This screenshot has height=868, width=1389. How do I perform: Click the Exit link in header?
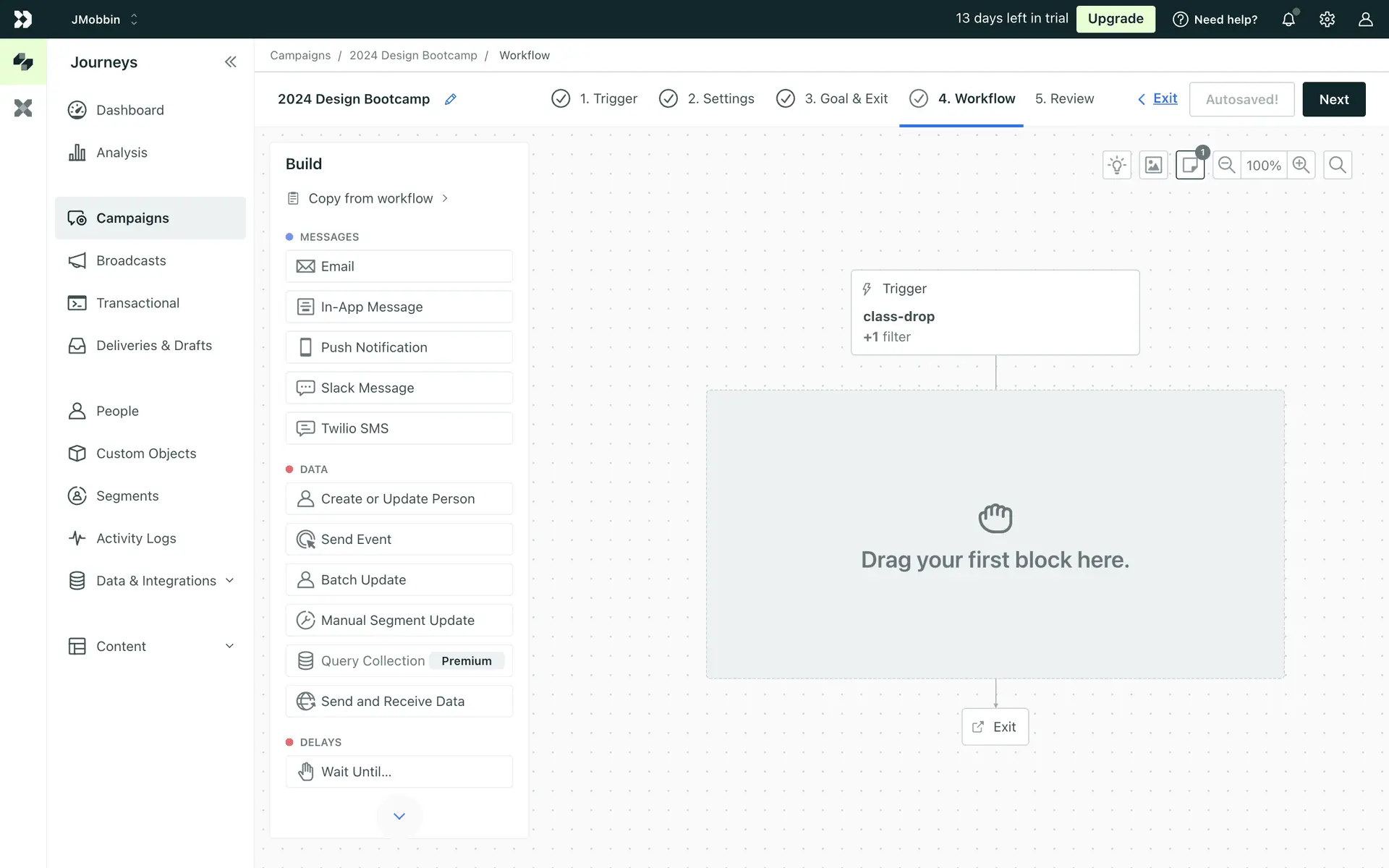(1165, 98)
